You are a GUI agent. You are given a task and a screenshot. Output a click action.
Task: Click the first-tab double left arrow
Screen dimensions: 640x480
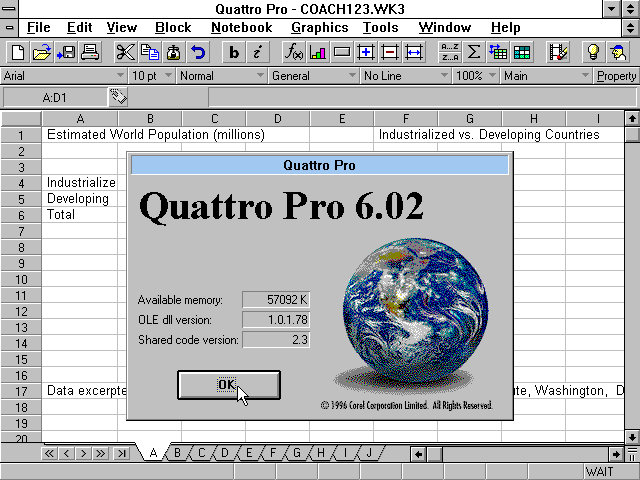coord(49,453)
